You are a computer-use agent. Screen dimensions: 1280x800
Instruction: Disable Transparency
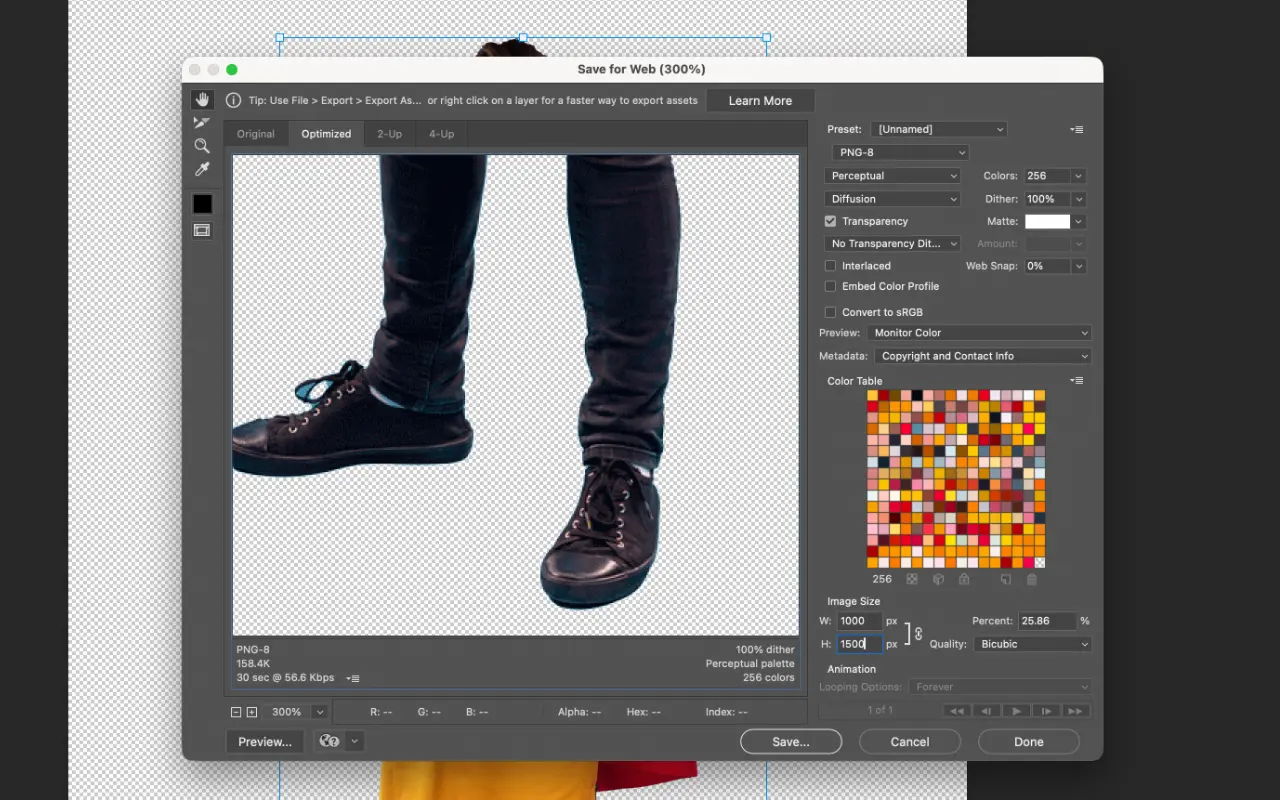pos(830,221)
